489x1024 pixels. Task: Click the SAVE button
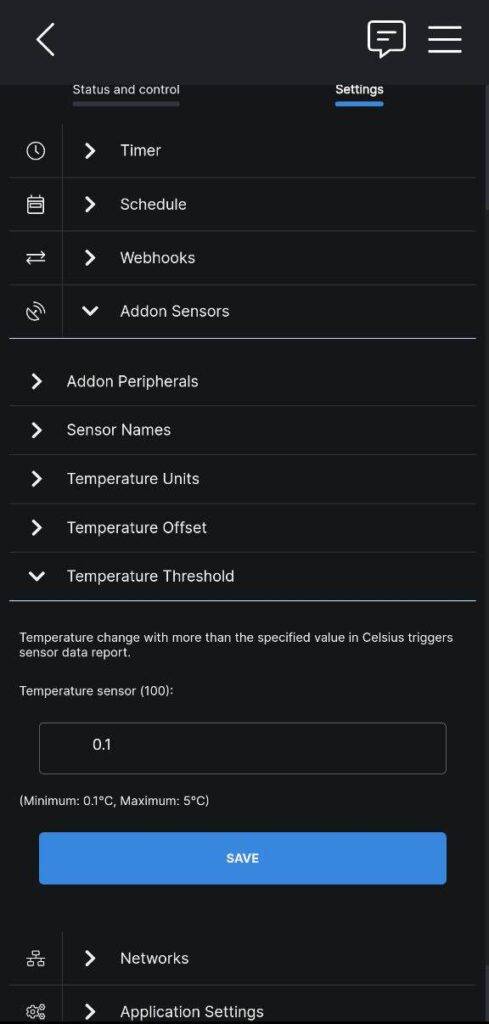pyautogui.click(x=243, y=858)
